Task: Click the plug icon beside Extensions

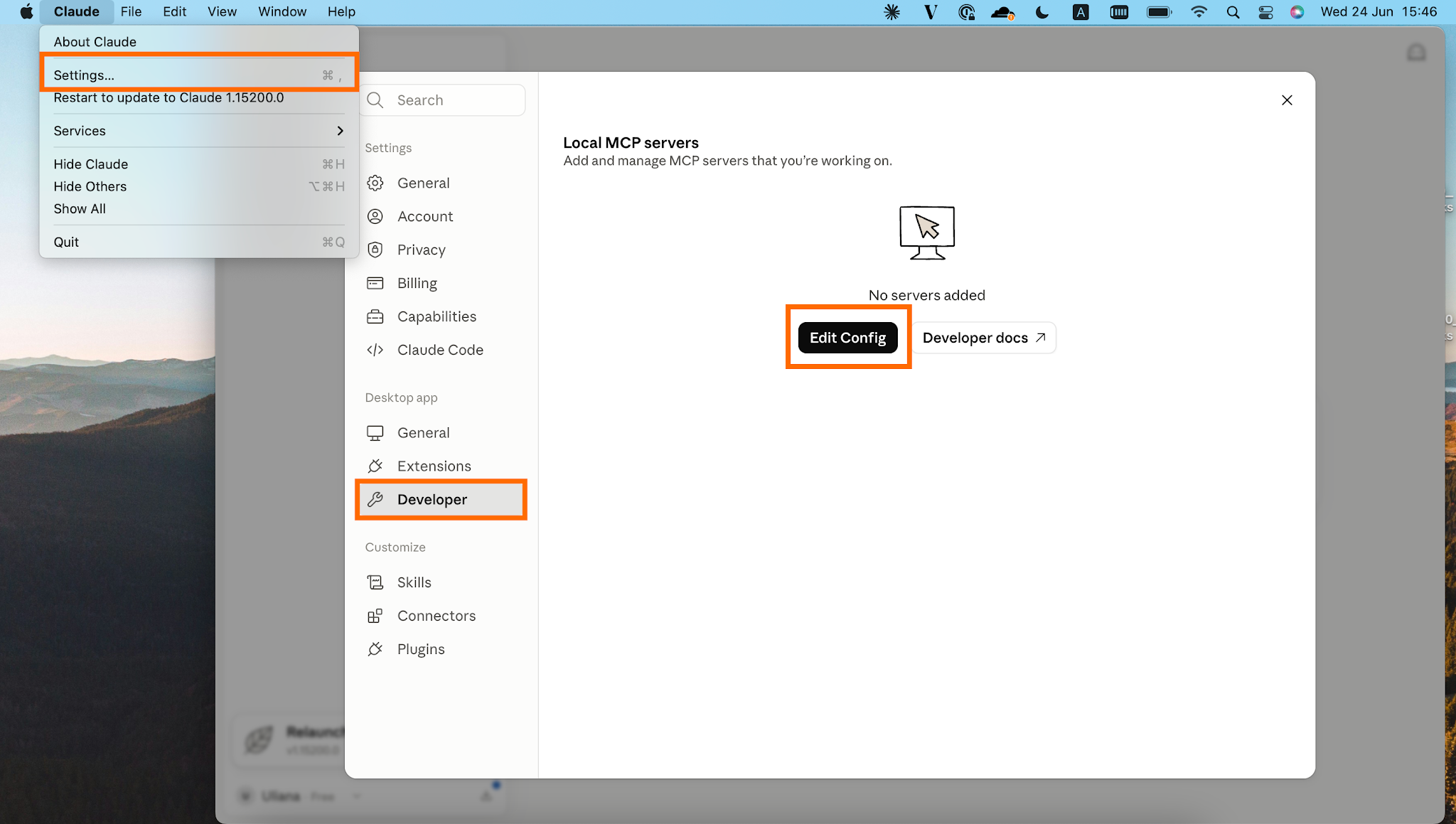Action: click(x=375, y=466)
